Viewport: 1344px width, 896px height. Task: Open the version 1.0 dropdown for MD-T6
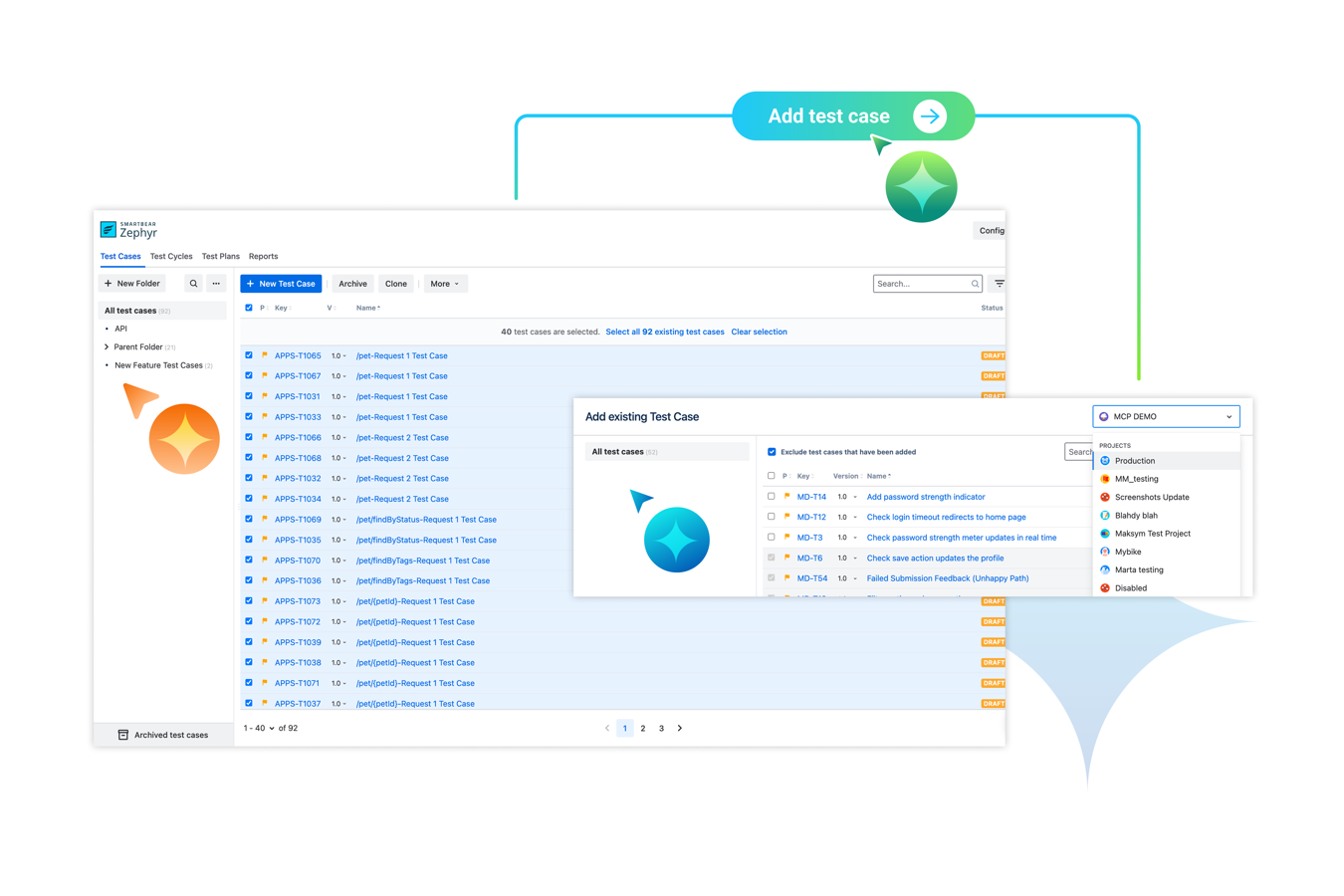tap(847, 558)
